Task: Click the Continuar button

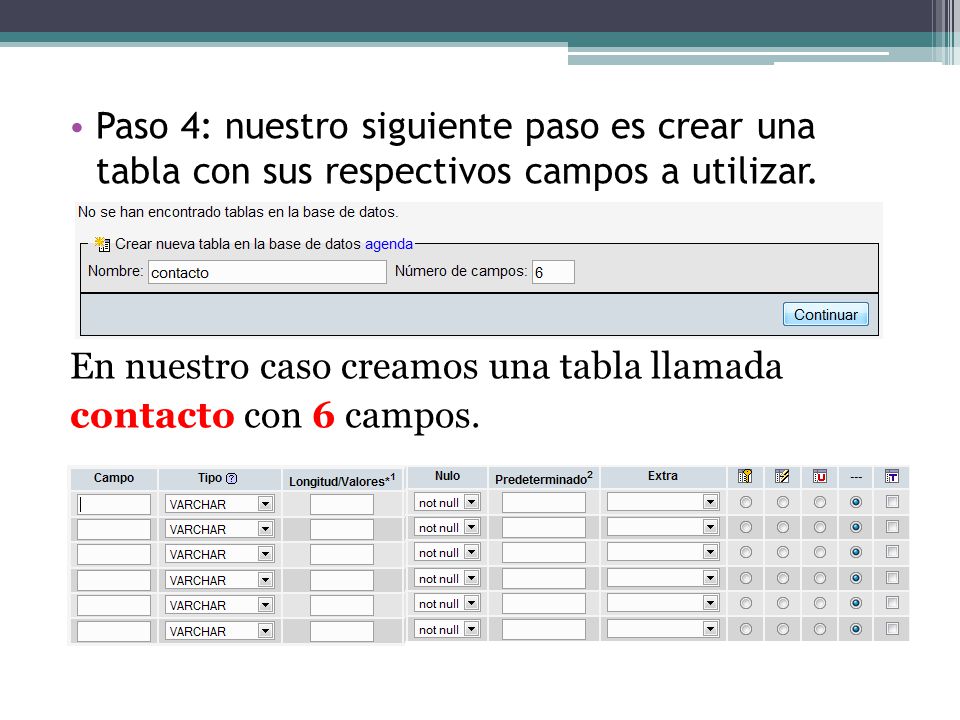Action: pos(825,314)
